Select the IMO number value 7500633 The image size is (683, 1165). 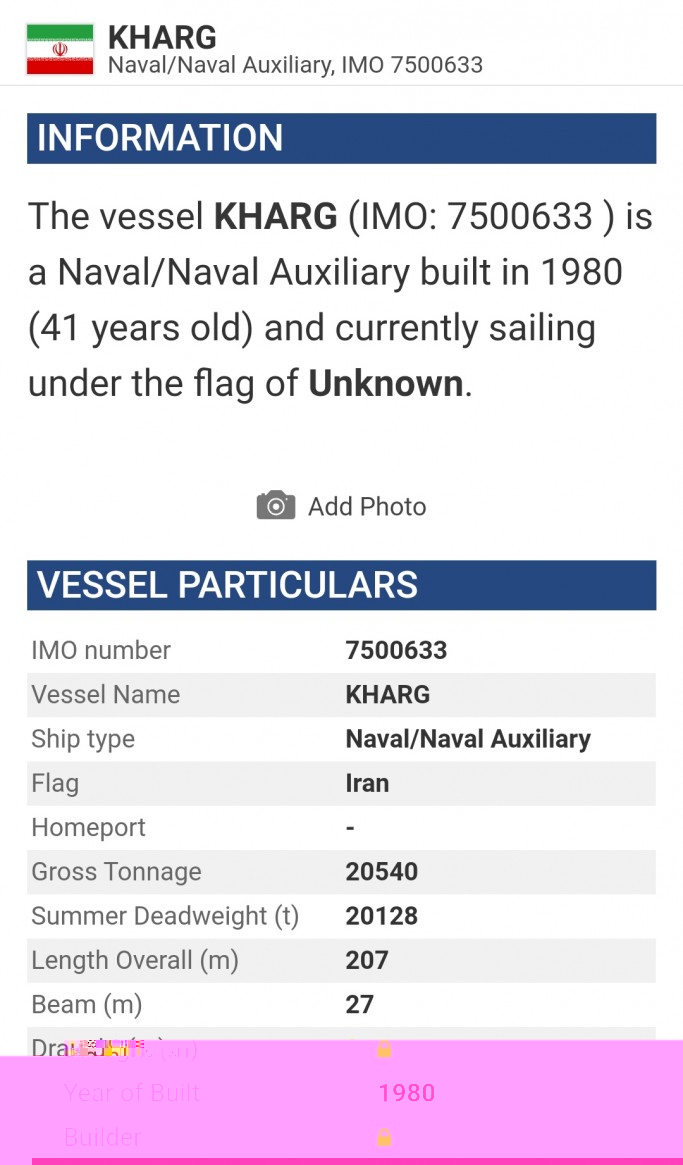tap(396, 650)
